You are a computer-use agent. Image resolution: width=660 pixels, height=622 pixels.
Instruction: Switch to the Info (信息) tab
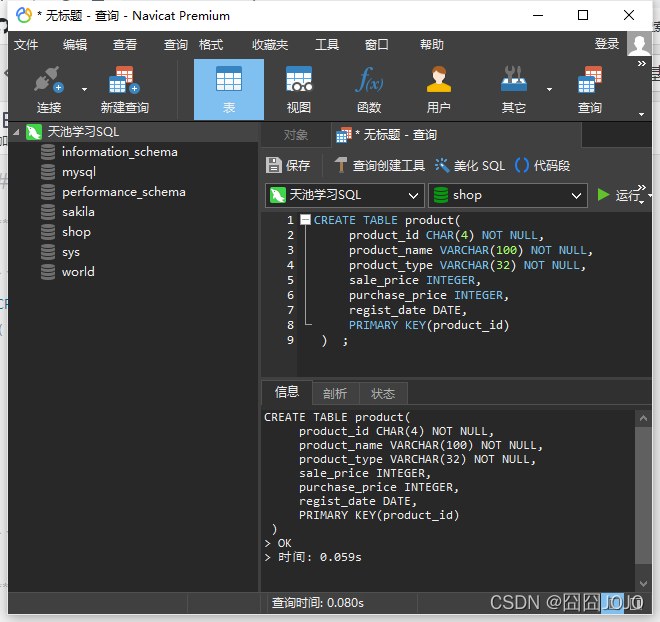[x=287, y=392]
